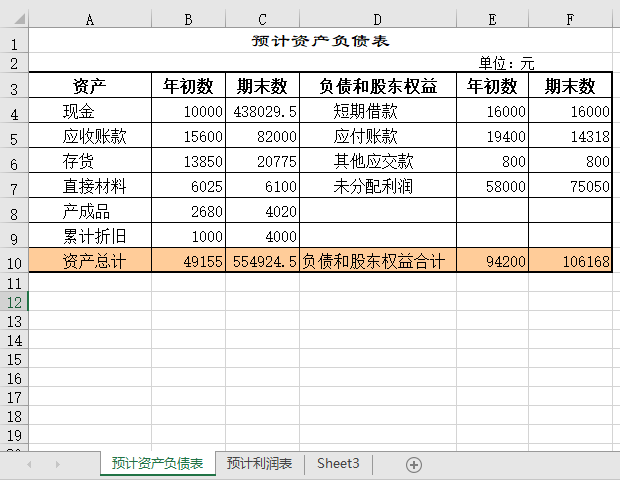This screenshot has height=480, width=620.
Task: Click the new sheet plus button
Action: pyautogui.click(x=414, y=464)
